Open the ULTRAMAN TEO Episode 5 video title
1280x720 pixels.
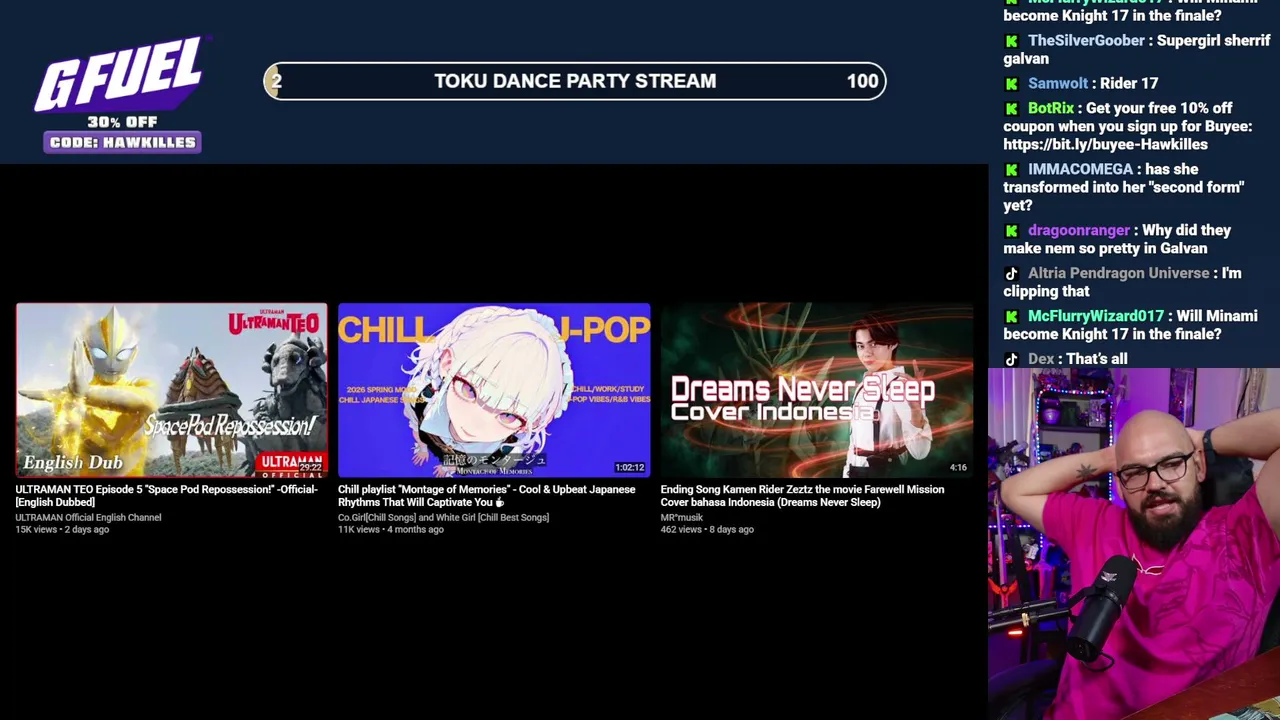point(166,496)
